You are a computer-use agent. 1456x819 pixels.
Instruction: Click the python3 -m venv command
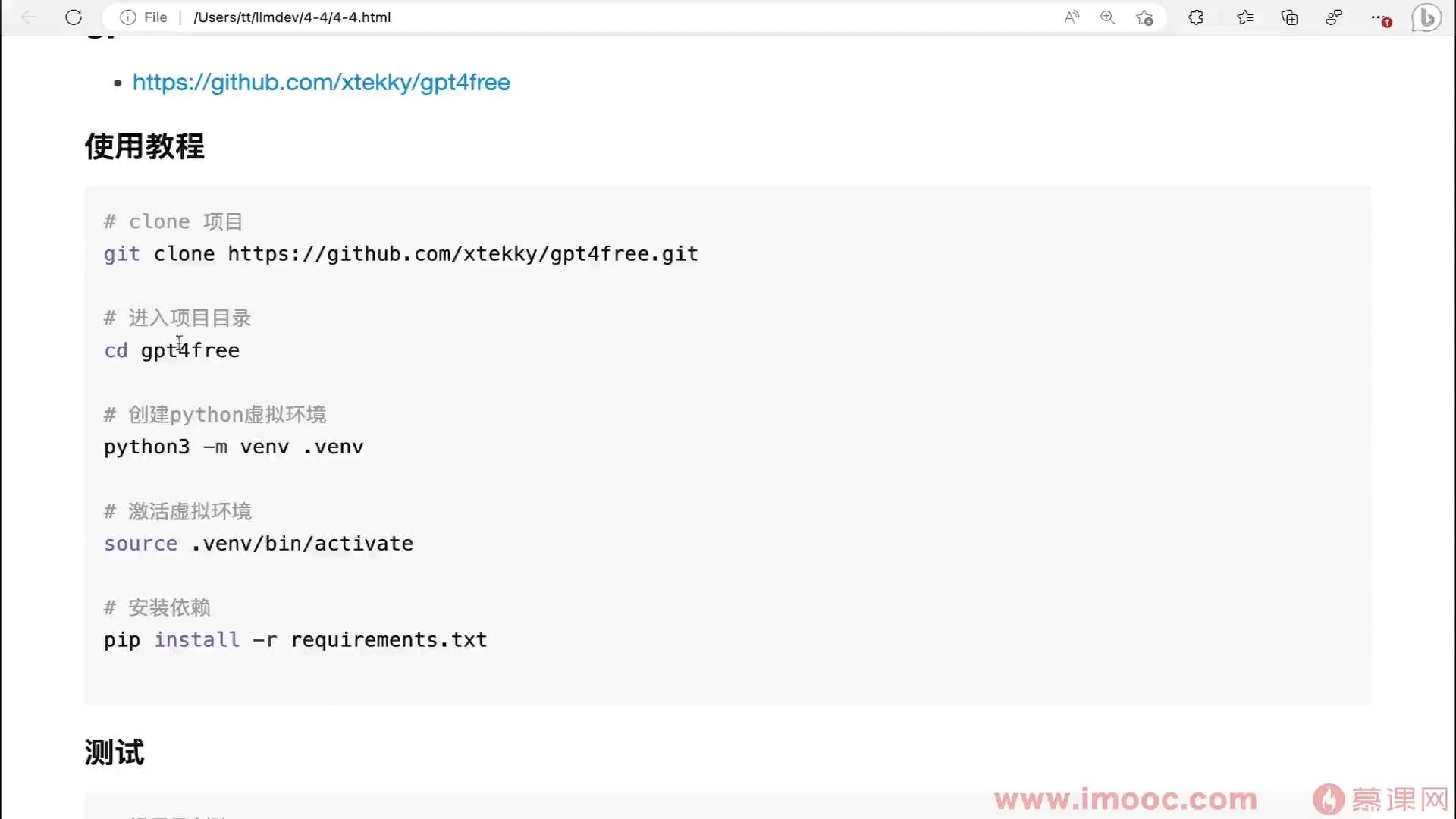click(x=233, y=447)
